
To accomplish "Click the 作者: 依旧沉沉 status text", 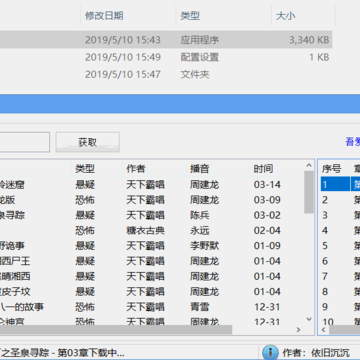I will point(316,353).
